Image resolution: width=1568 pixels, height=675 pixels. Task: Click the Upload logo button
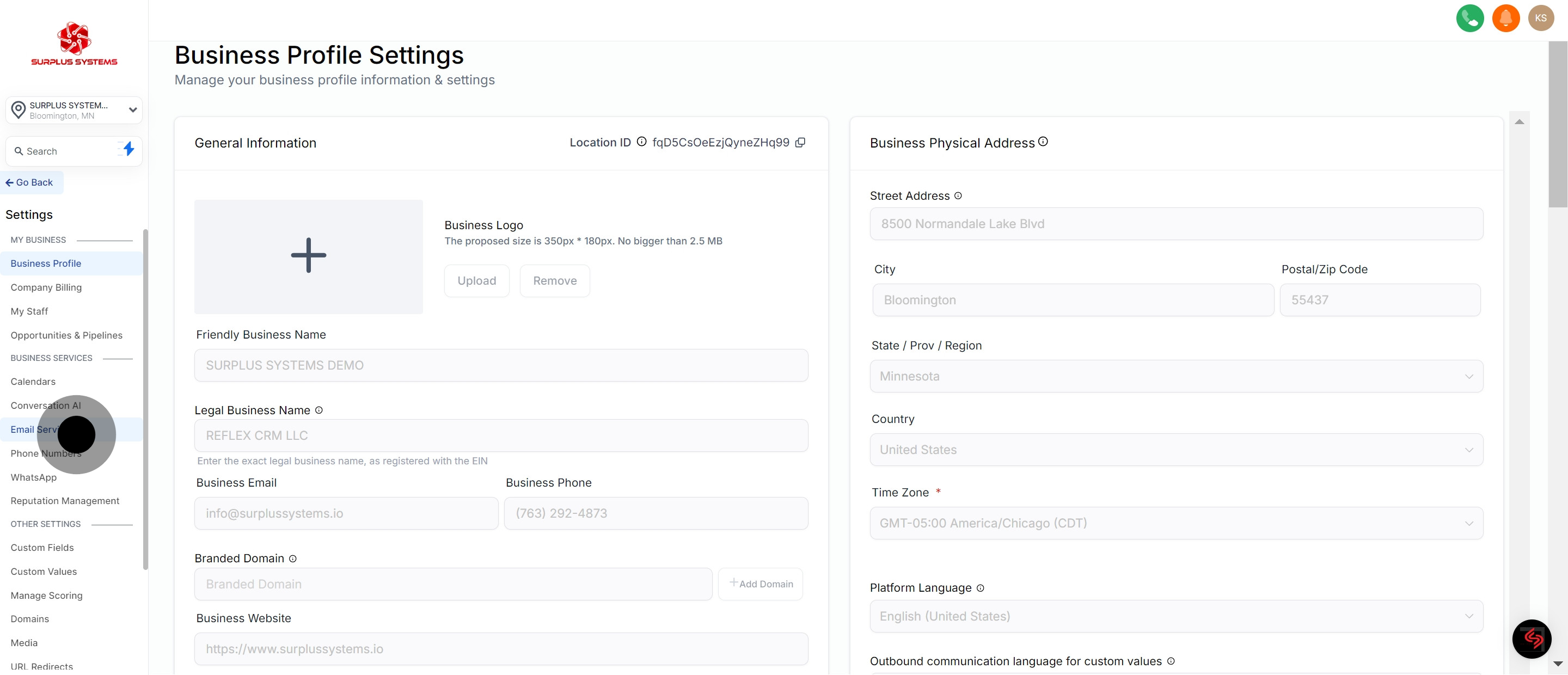point(476,281)
